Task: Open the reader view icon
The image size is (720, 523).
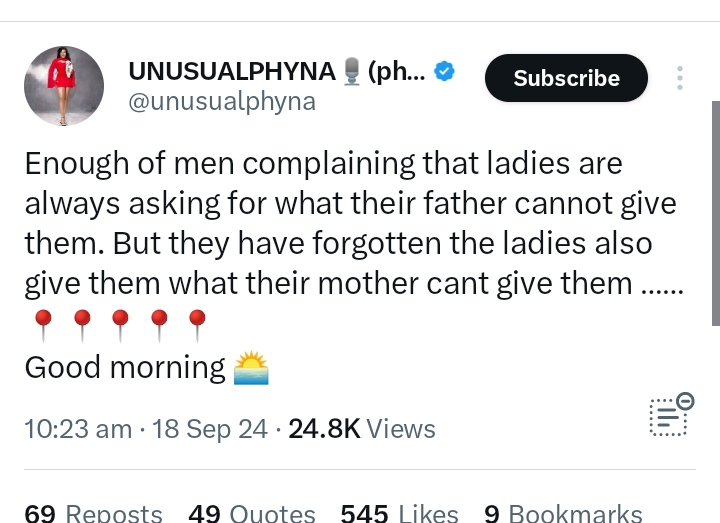Action: click(x=669, y=414)
